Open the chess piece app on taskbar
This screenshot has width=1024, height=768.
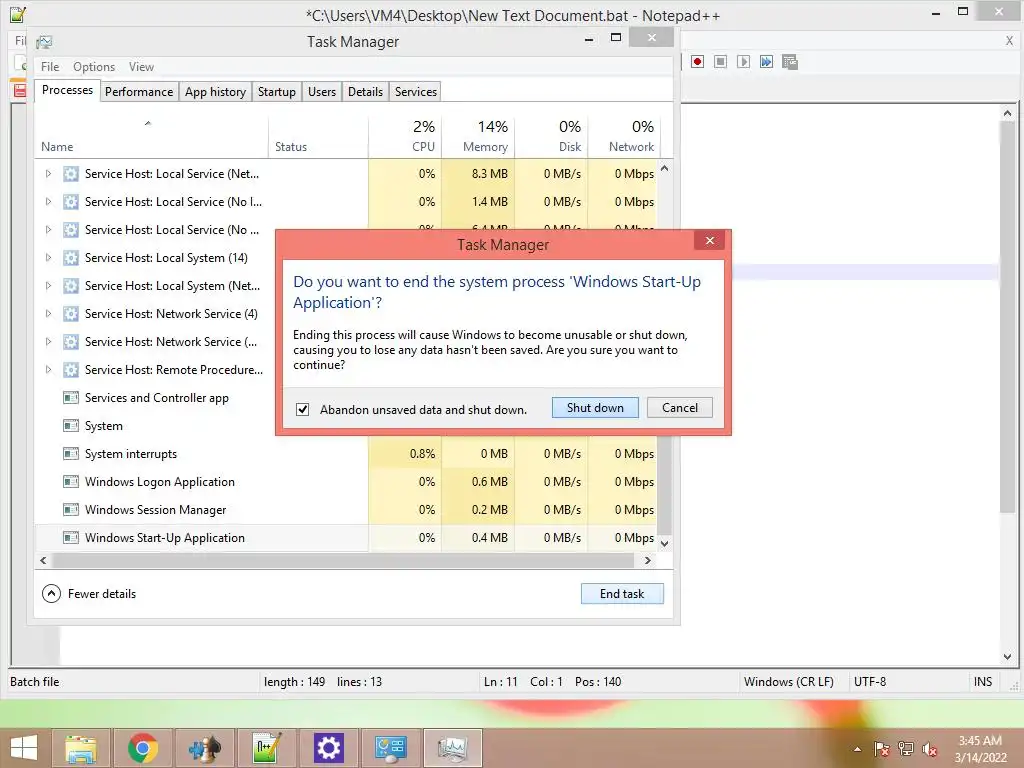(204, 748)
